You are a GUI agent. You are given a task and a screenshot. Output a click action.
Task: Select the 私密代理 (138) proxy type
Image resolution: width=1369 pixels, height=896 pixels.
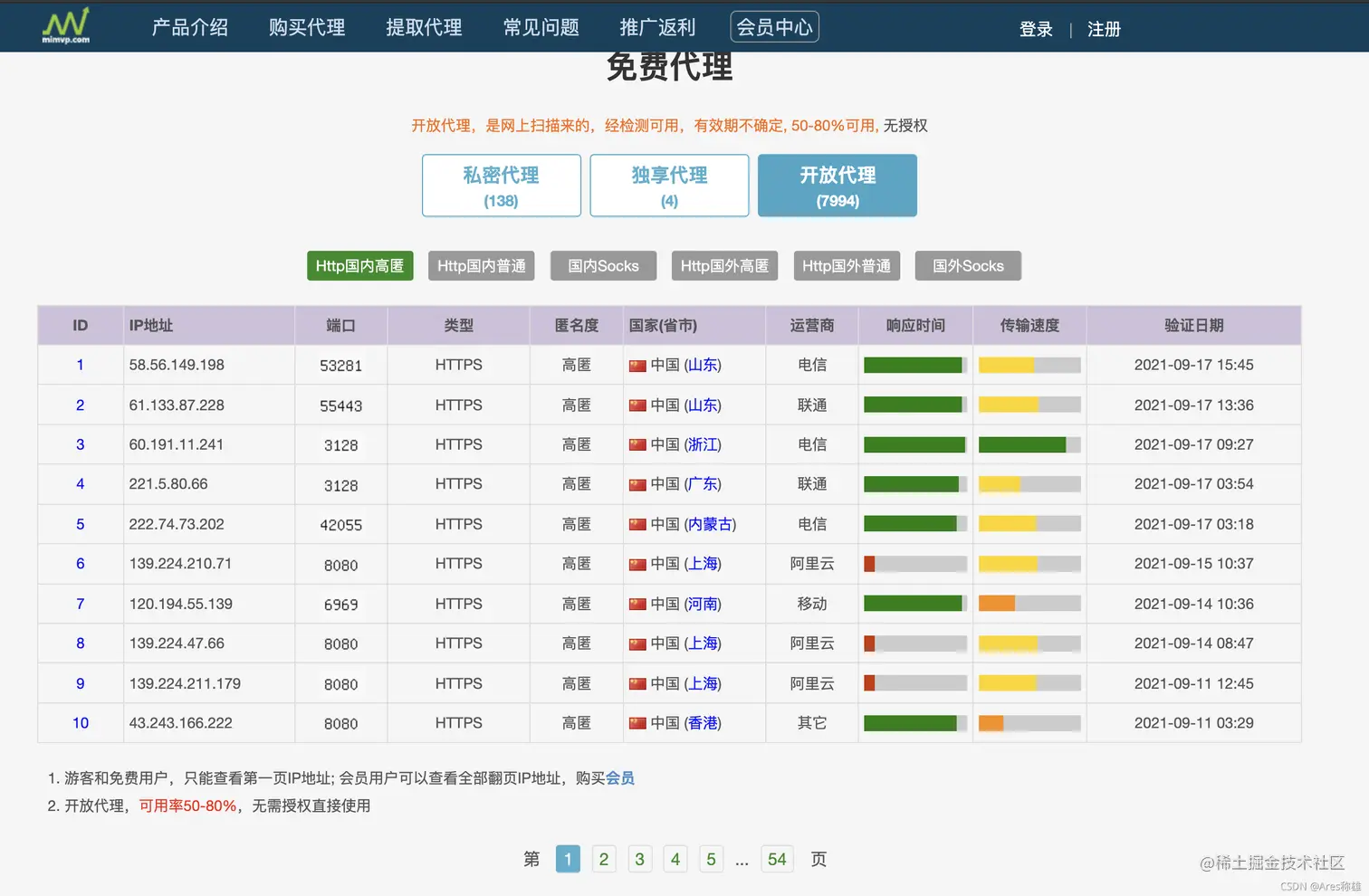click(501, 186)
